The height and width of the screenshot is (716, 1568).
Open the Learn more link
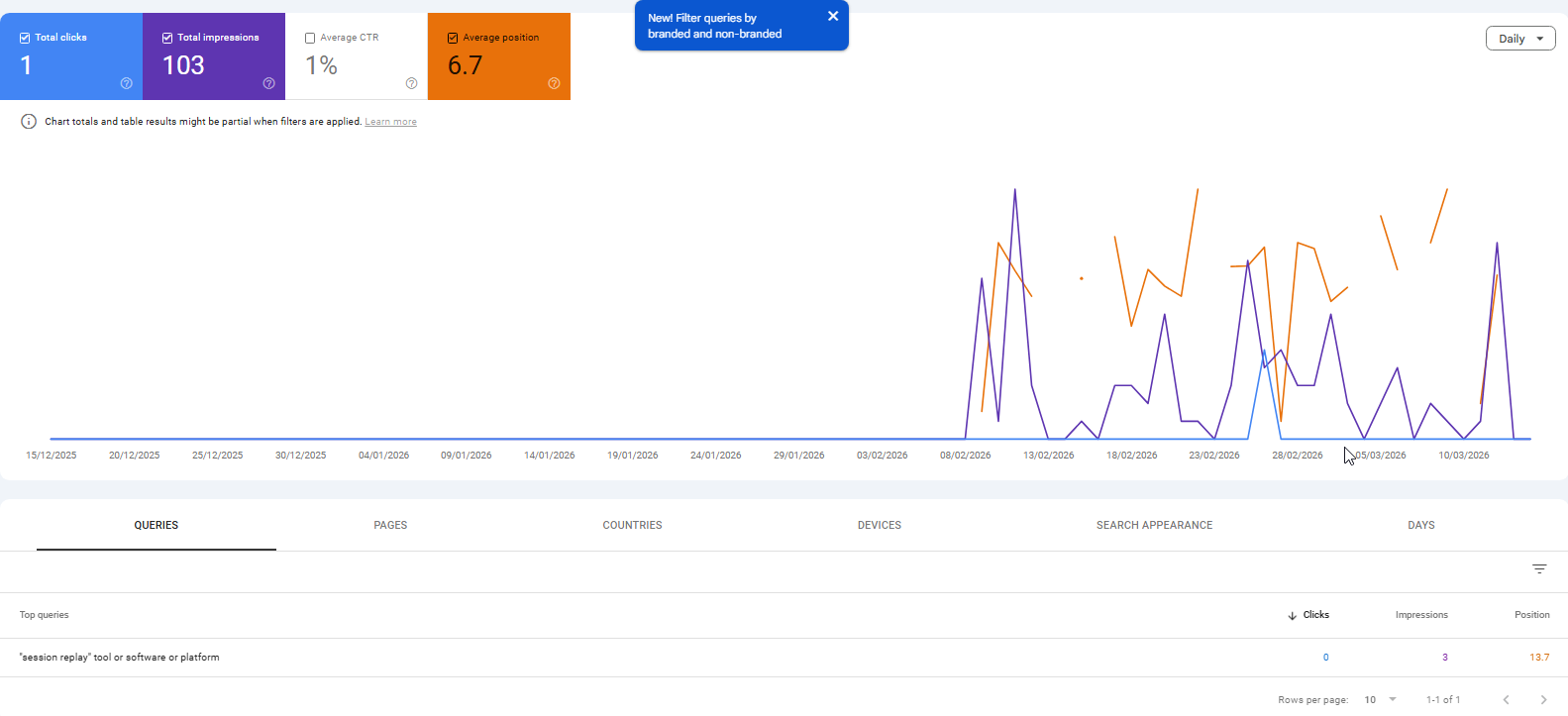[x=390, y=122]
